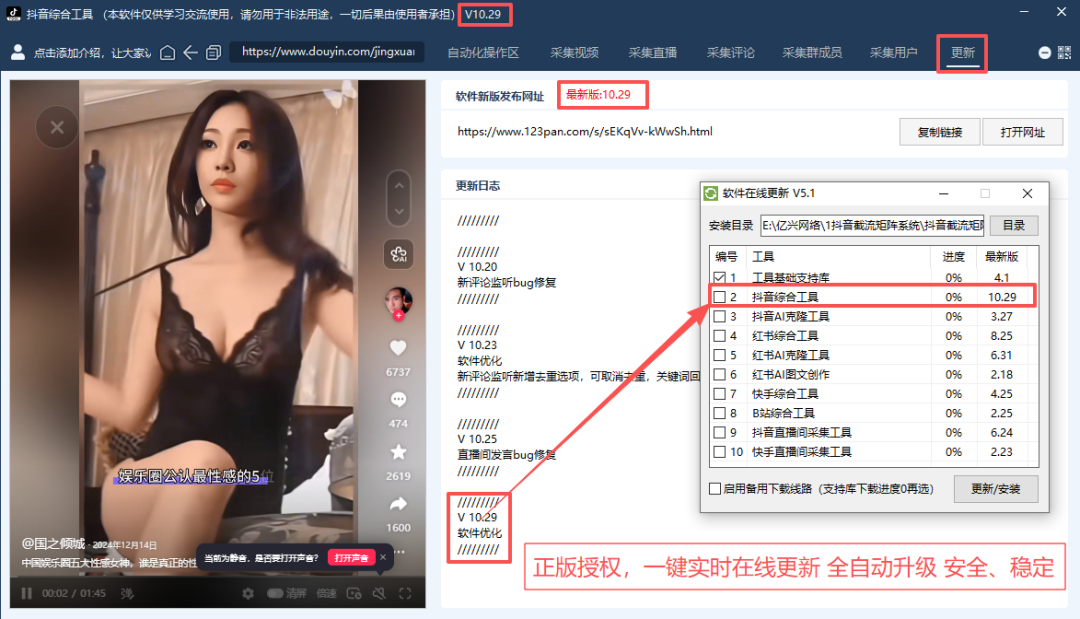Click the 软件在线更新 dialog app icon
Image resolution: width=1080 pixels, height=619 pixels.
click(x=711, y=193)
